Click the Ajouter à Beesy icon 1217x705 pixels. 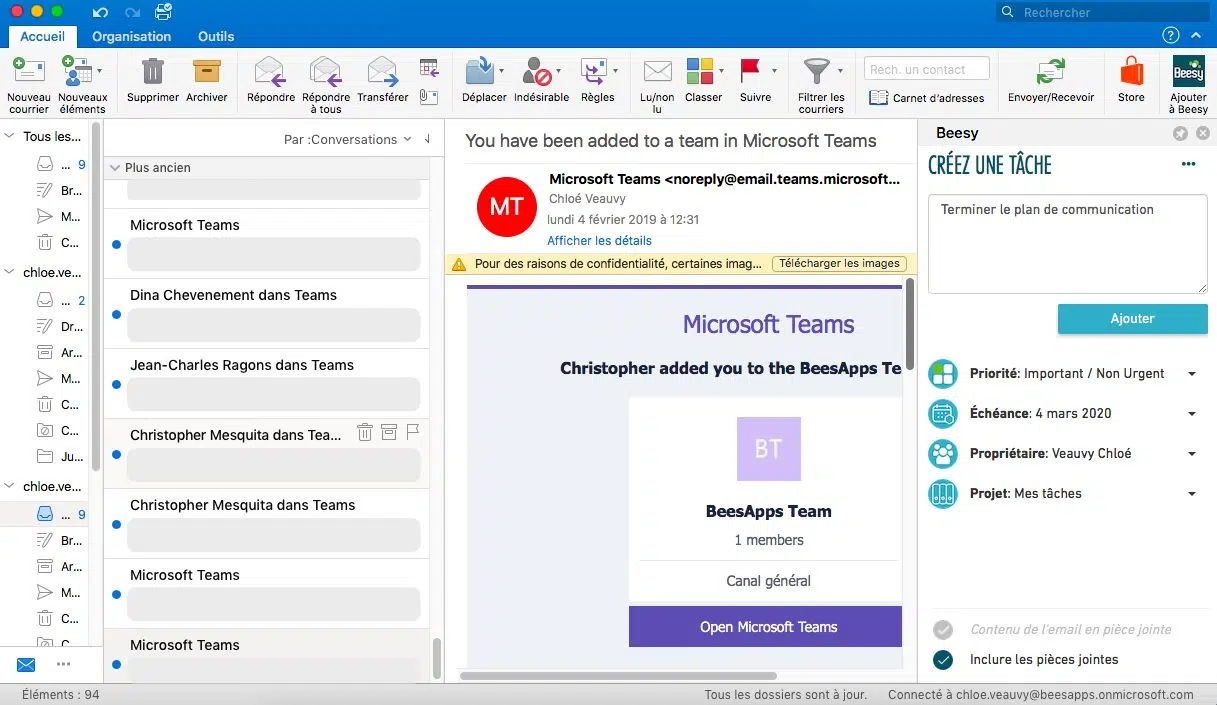[x=1188, y=71]
